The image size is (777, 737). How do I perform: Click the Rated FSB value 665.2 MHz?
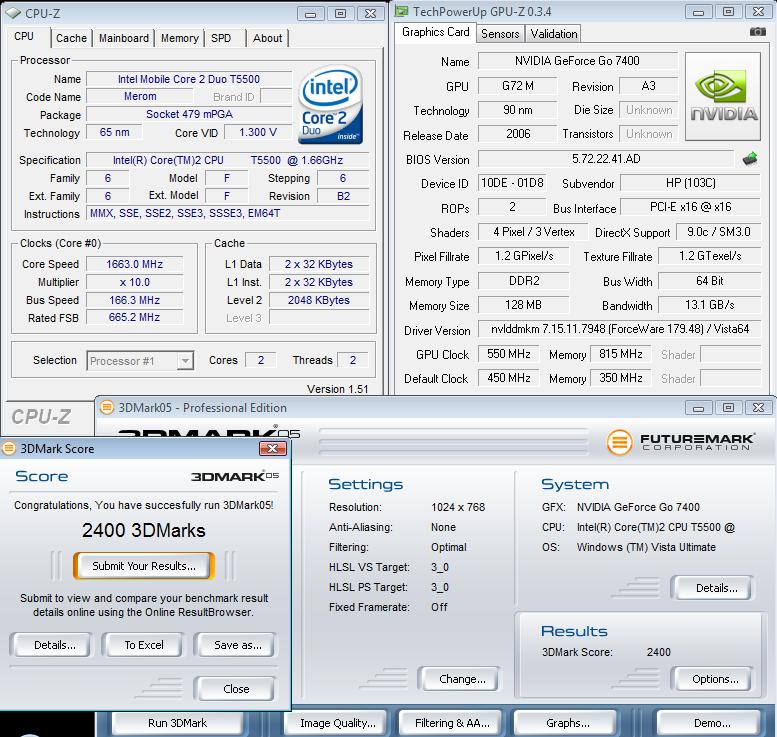click(134, 317)
